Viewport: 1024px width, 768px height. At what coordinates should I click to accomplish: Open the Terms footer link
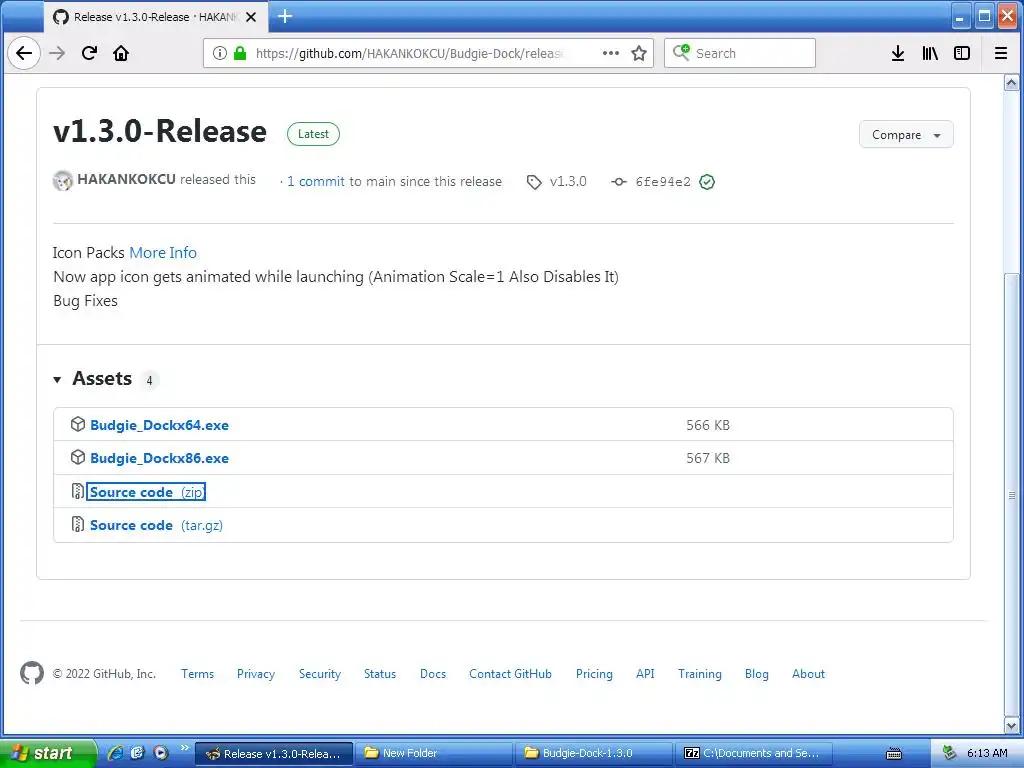pyautogui.click(x=197, y=674)
